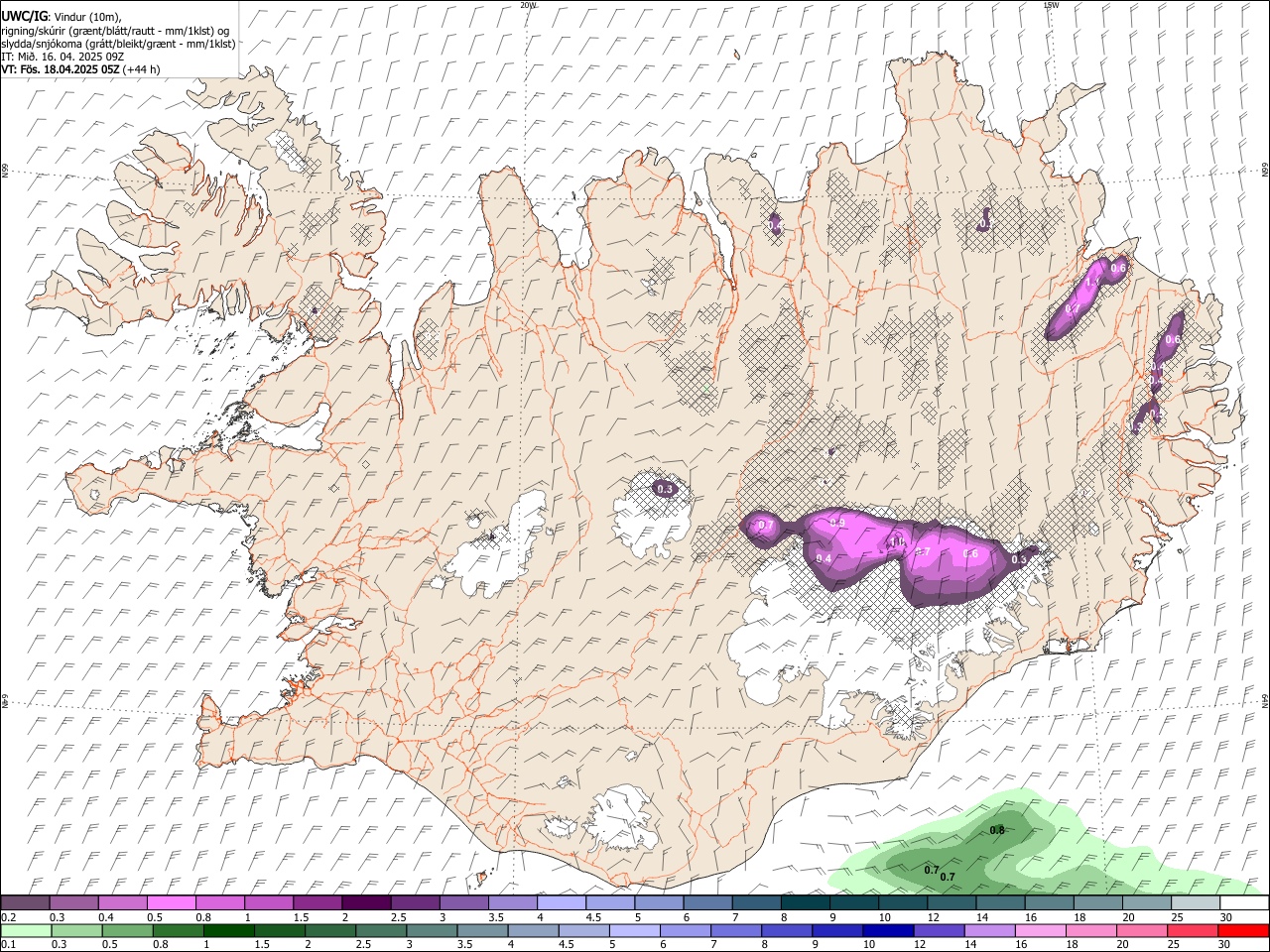Click the 'VT: Fös. 18.04.2025 05Z' valid time

click(x=60, y=69)
